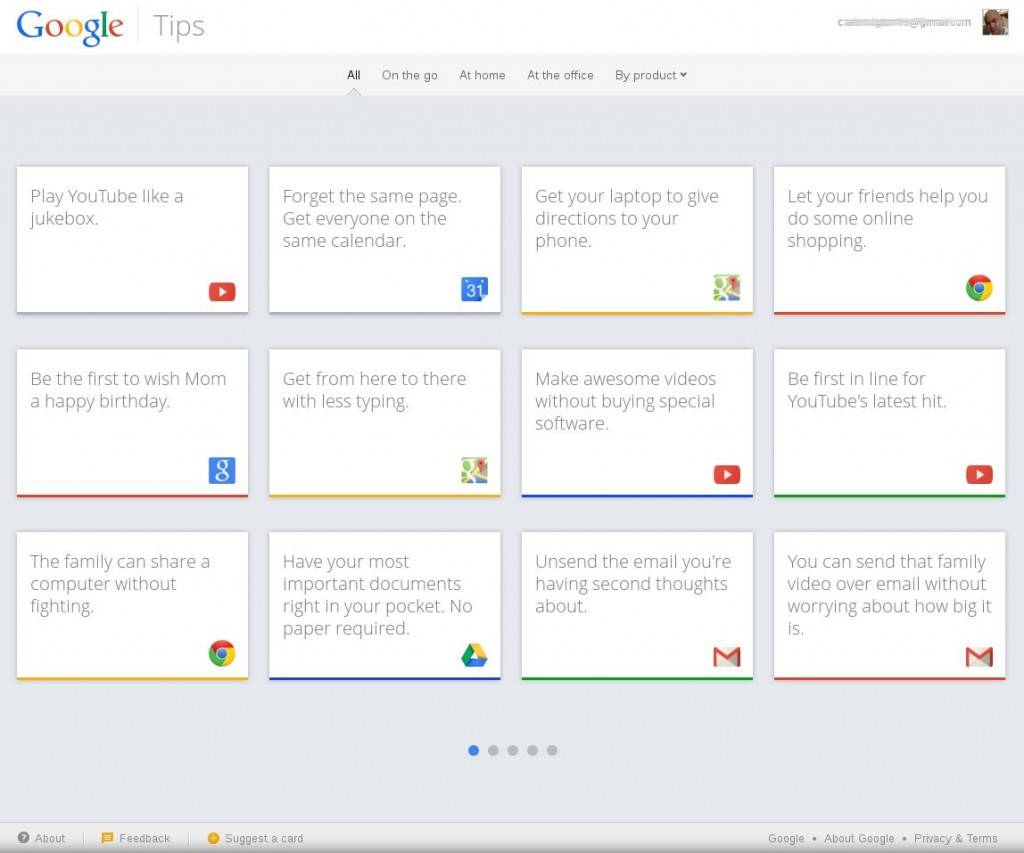Select the Calendar icon on the shared calendar card
Screen dimensions: 1024x853
click(x=474, y=288)
